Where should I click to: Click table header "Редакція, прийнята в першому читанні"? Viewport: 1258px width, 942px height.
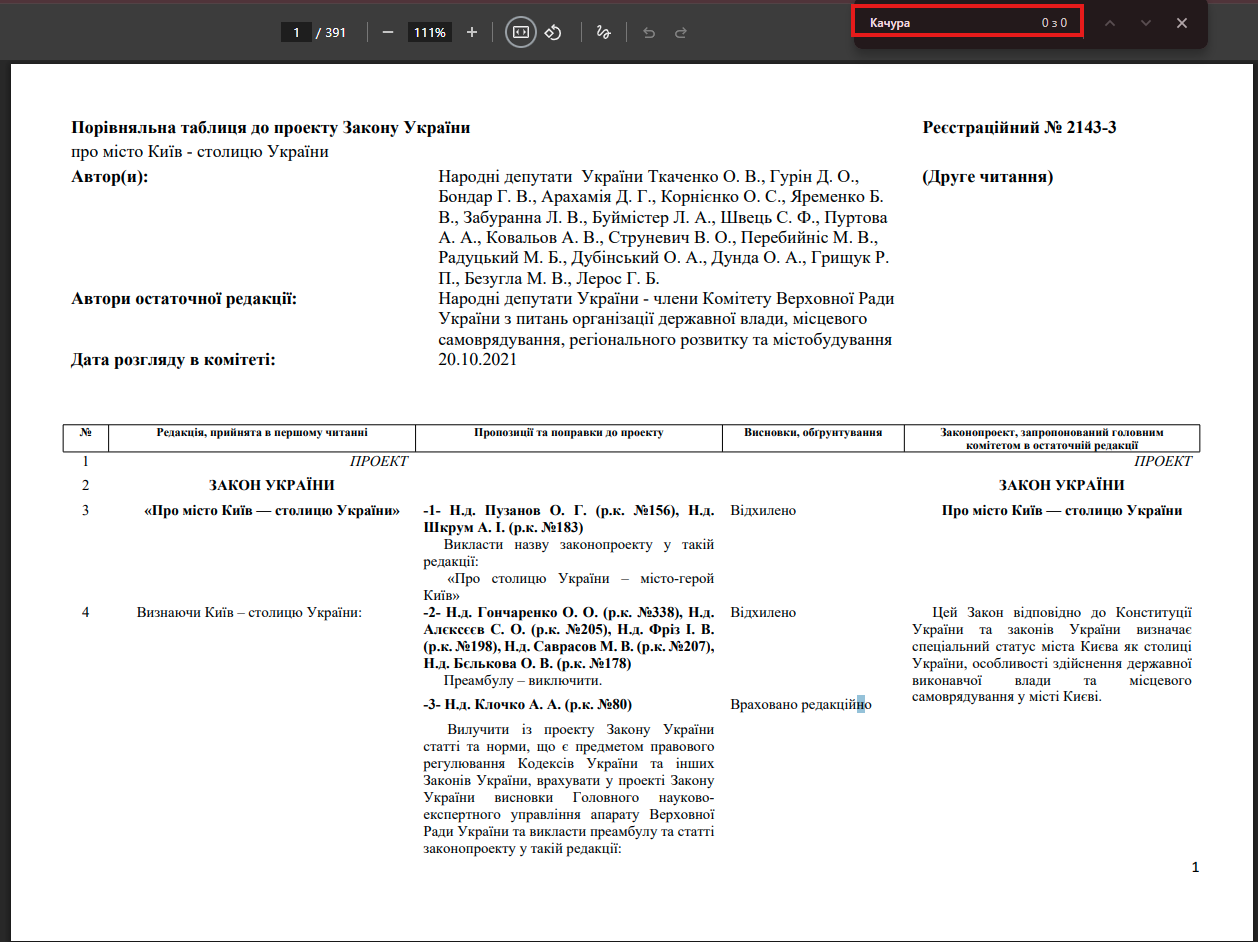[x=262, y=433]
